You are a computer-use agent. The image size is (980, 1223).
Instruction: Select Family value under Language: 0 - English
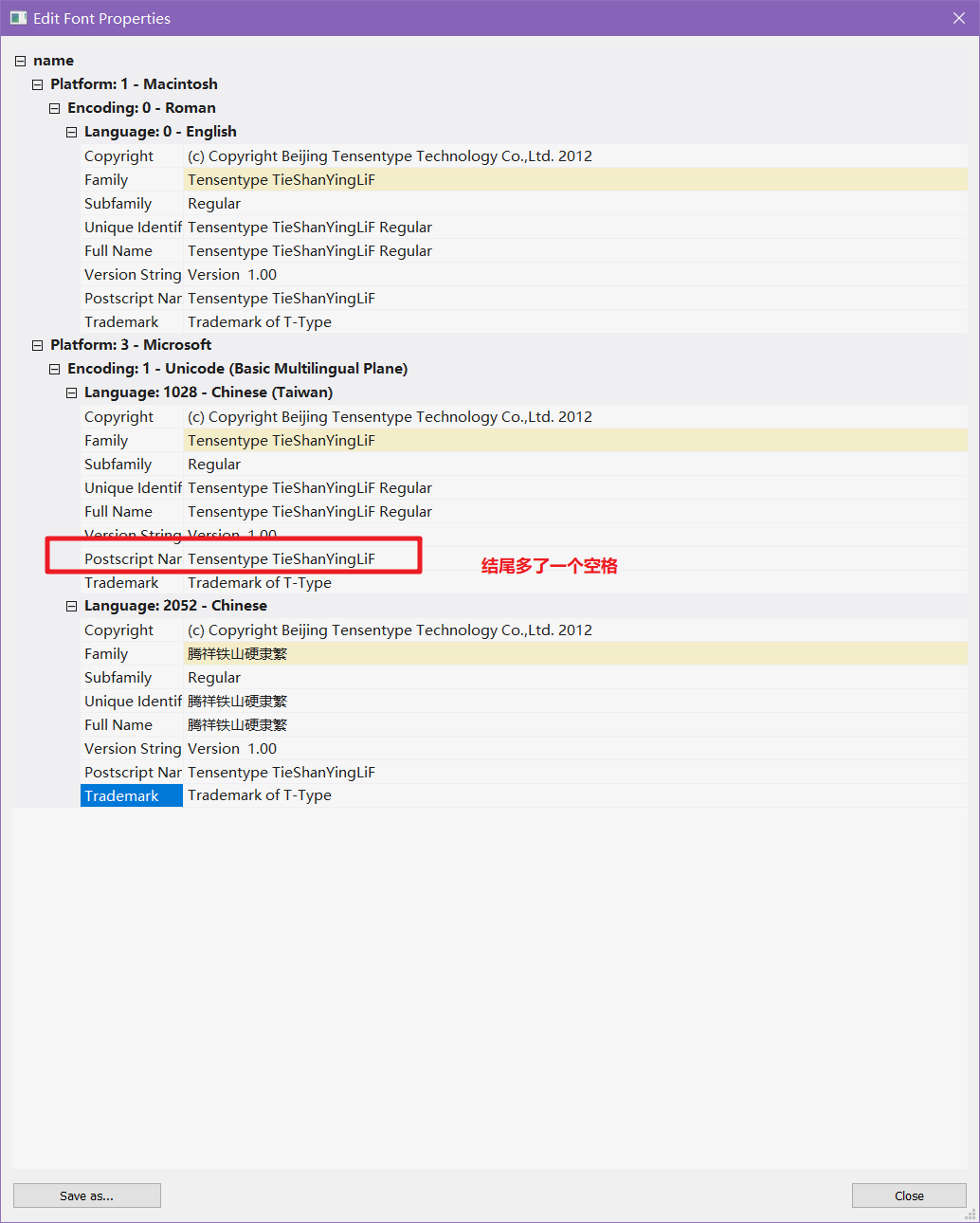click(575, 179)
